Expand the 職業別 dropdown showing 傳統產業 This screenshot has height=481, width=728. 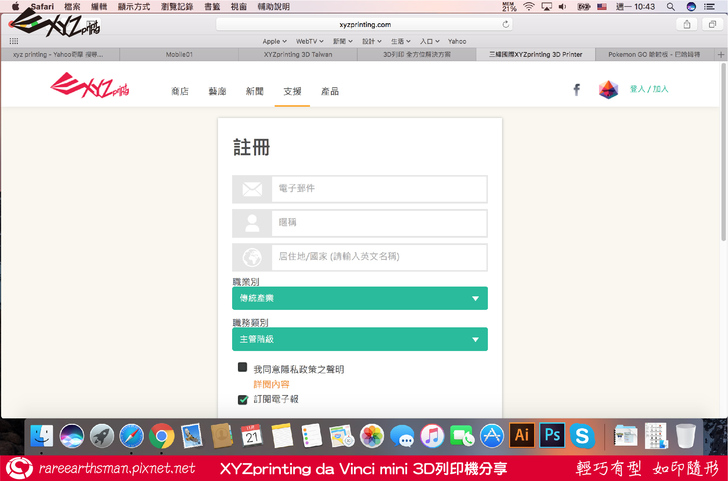(x=360, y=298)
